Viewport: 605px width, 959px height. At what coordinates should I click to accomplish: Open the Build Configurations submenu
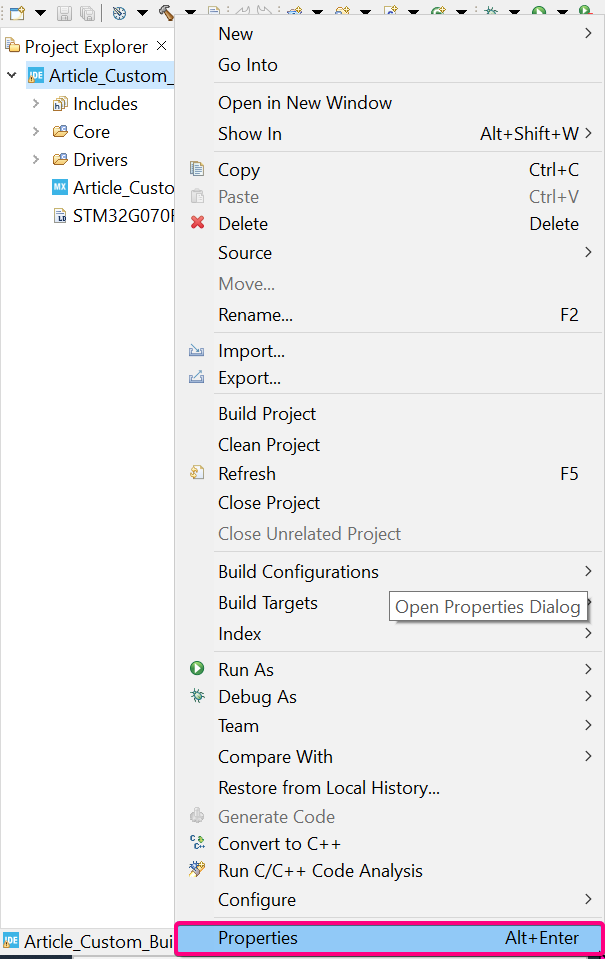click(x=298, y=572)
